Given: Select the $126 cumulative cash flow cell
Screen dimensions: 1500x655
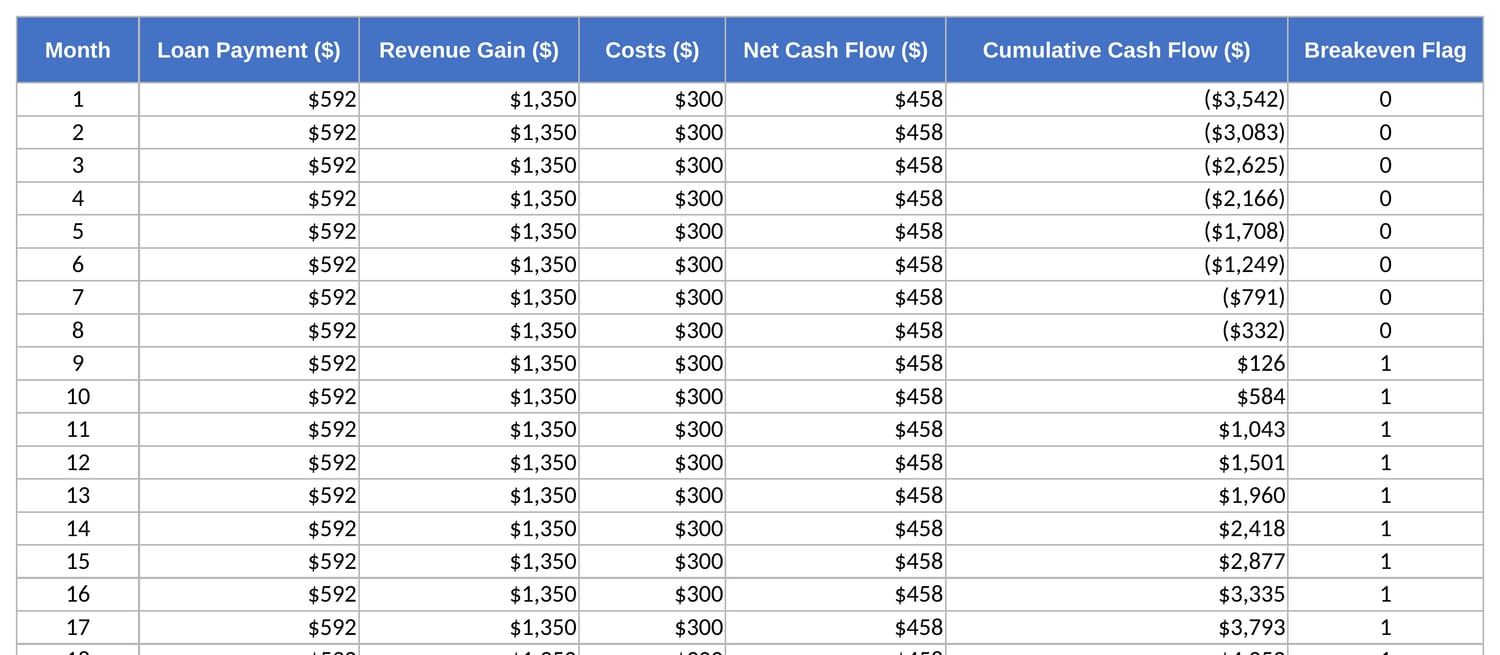Looking at the screenshot, I should pyautogui.click(x=1117, y=363).
